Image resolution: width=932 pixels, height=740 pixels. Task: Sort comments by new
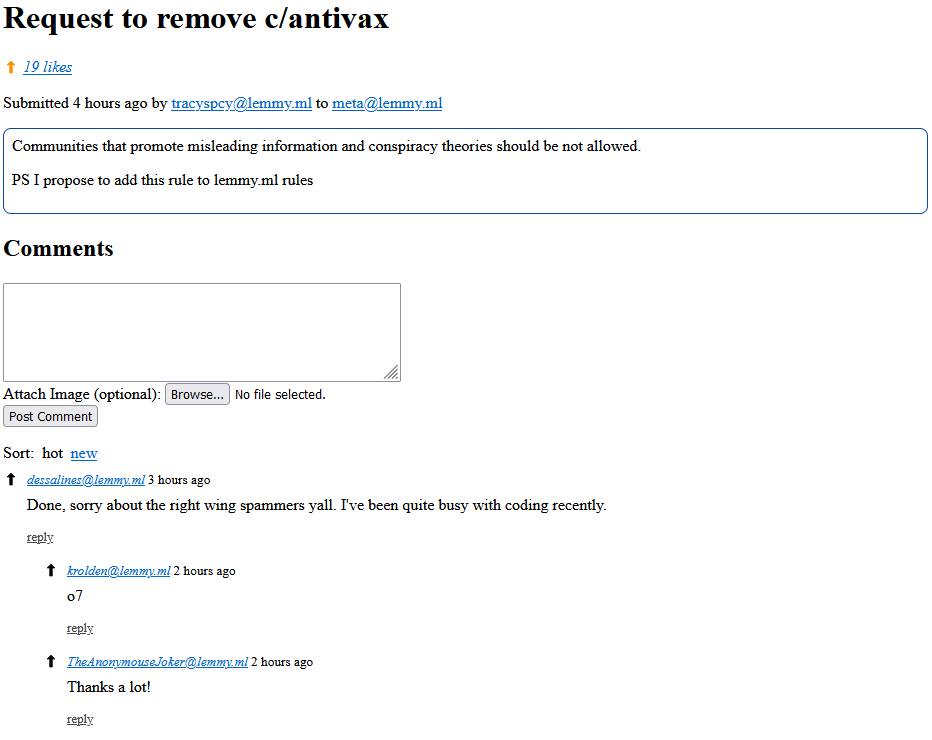coord(84,453)
